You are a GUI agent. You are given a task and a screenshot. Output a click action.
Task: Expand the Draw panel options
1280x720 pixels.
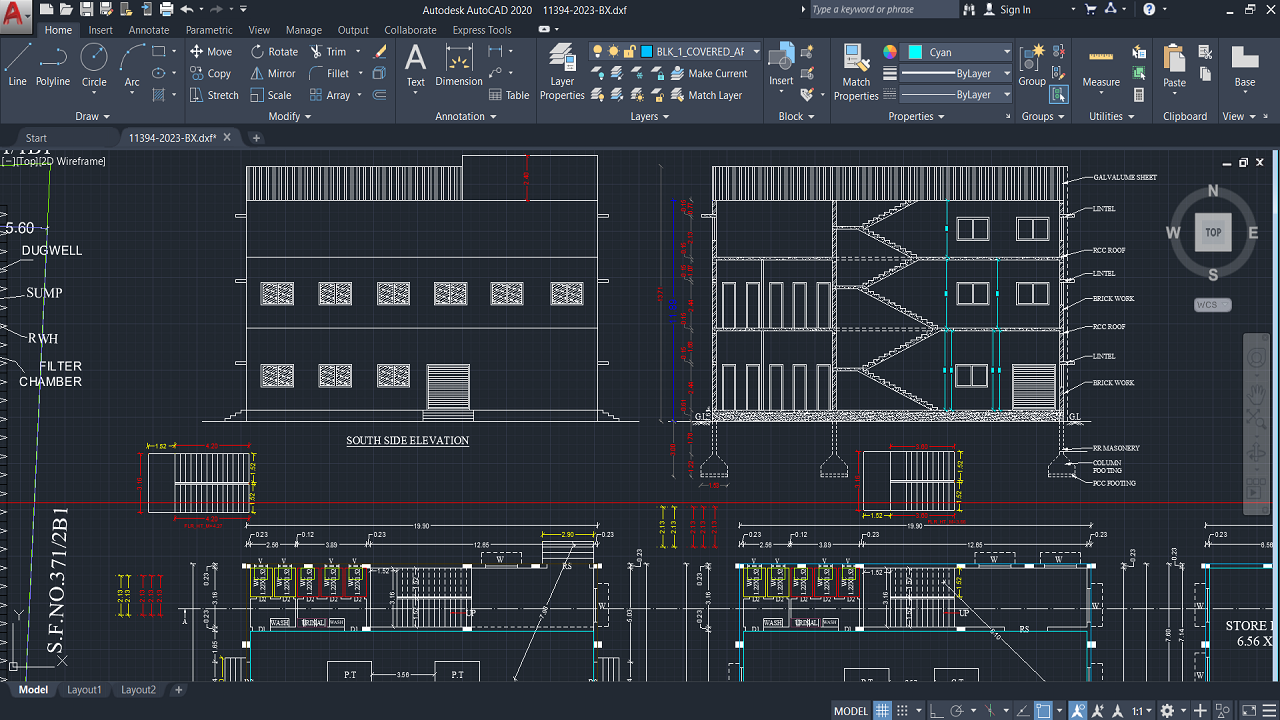tap(93, 116)
